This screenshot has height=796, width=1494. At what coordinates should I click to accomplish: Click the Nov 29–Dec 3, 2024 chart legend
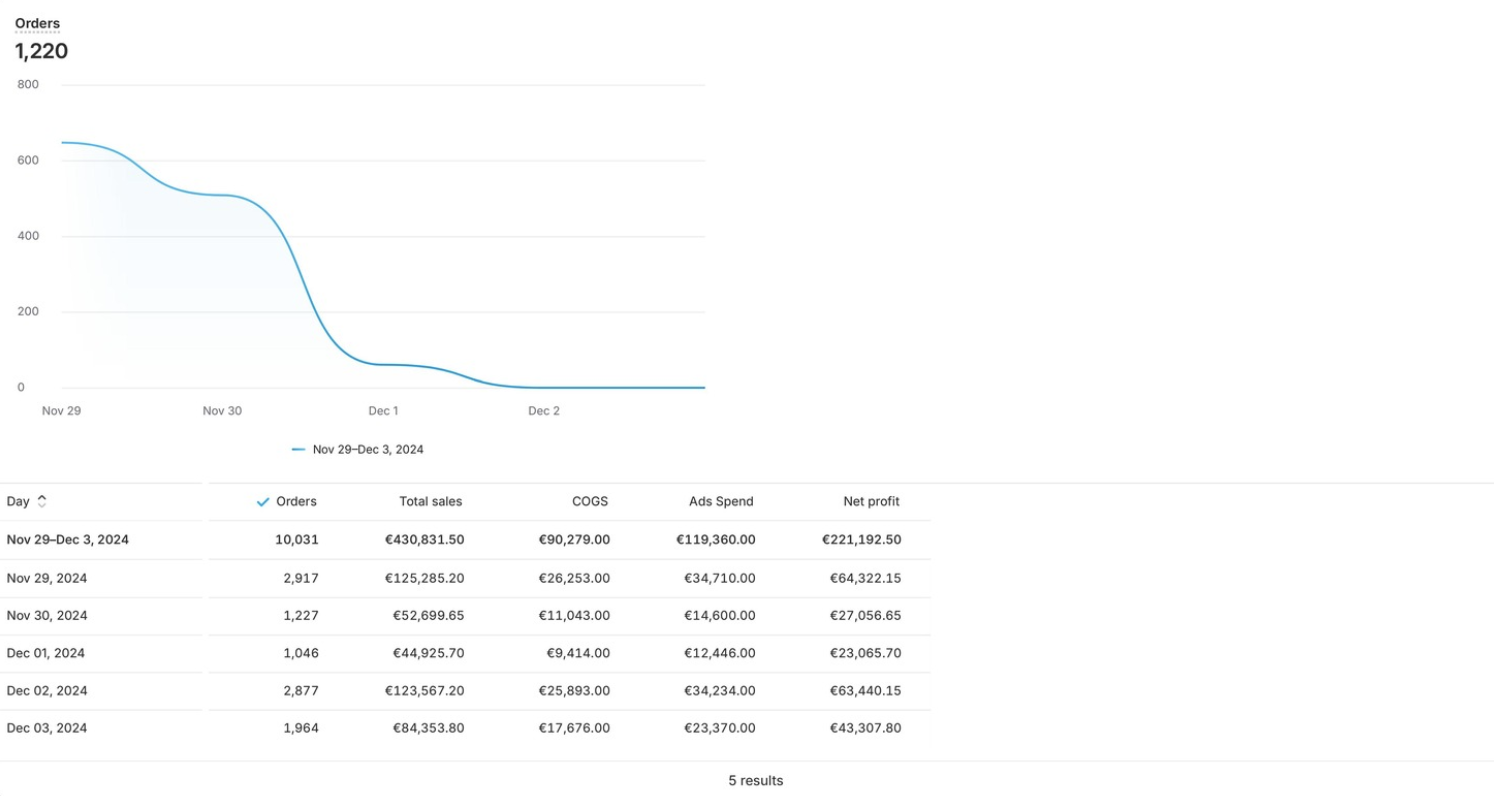(358, 450)
